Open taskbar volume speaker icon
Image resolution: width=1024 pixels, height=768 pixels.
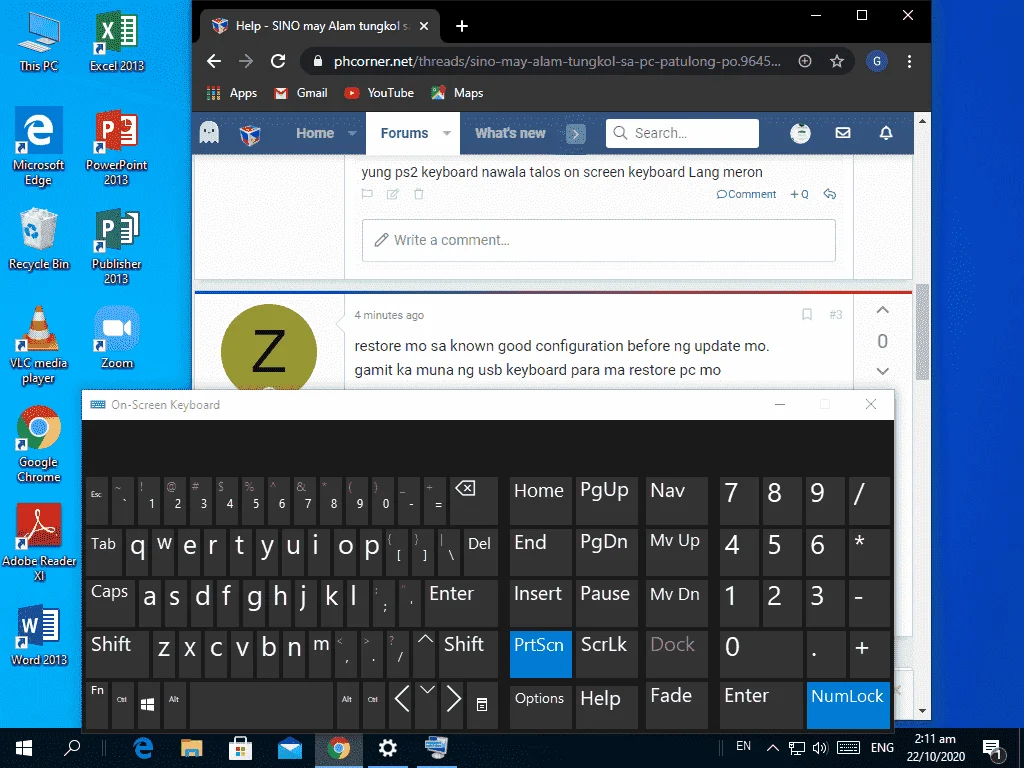tap(820, 748)
